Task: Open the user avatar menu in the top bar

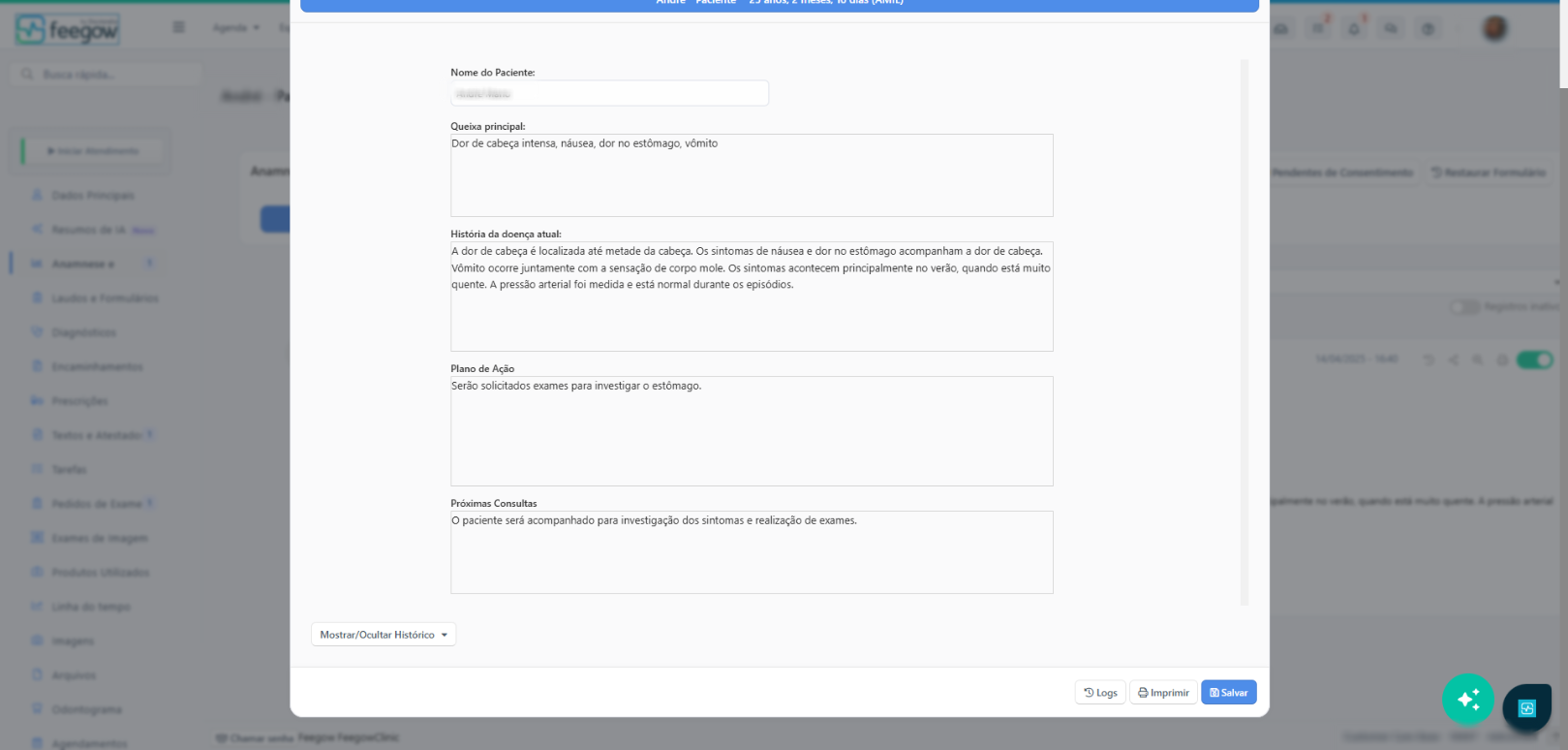Action: click(1495, 28)
